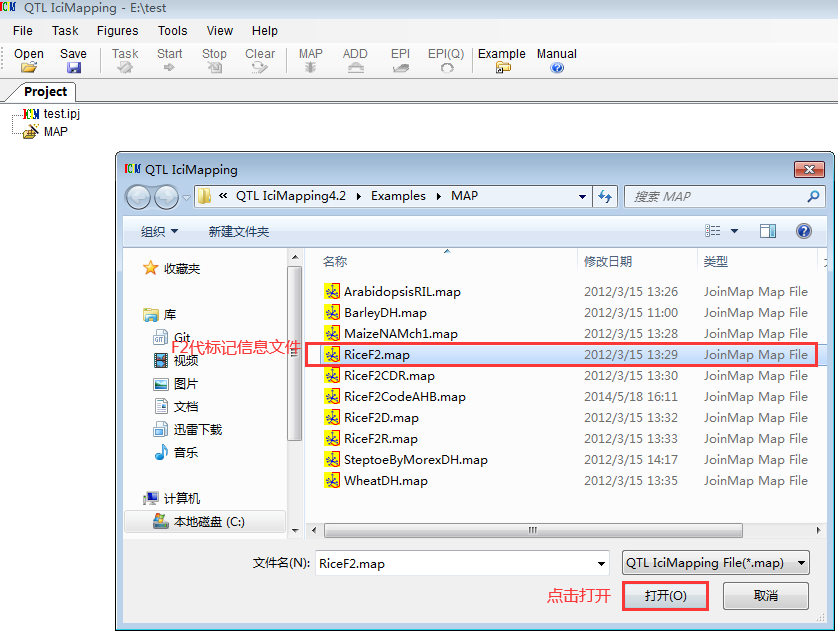Screen dimensions: 838x631
Task: Sort by 名称 (Name) column header
Action: click(335, 261)
